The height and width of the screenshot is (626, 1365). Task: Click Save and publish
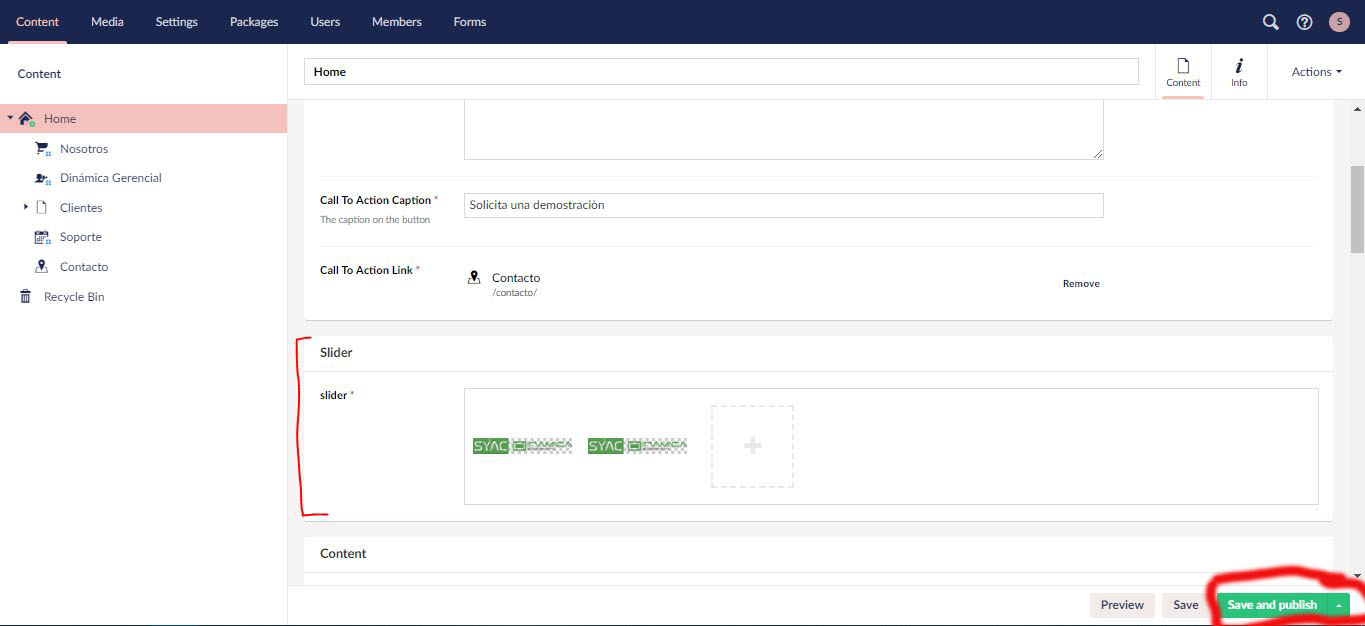pyautogui.click(x=1272, y=605)
